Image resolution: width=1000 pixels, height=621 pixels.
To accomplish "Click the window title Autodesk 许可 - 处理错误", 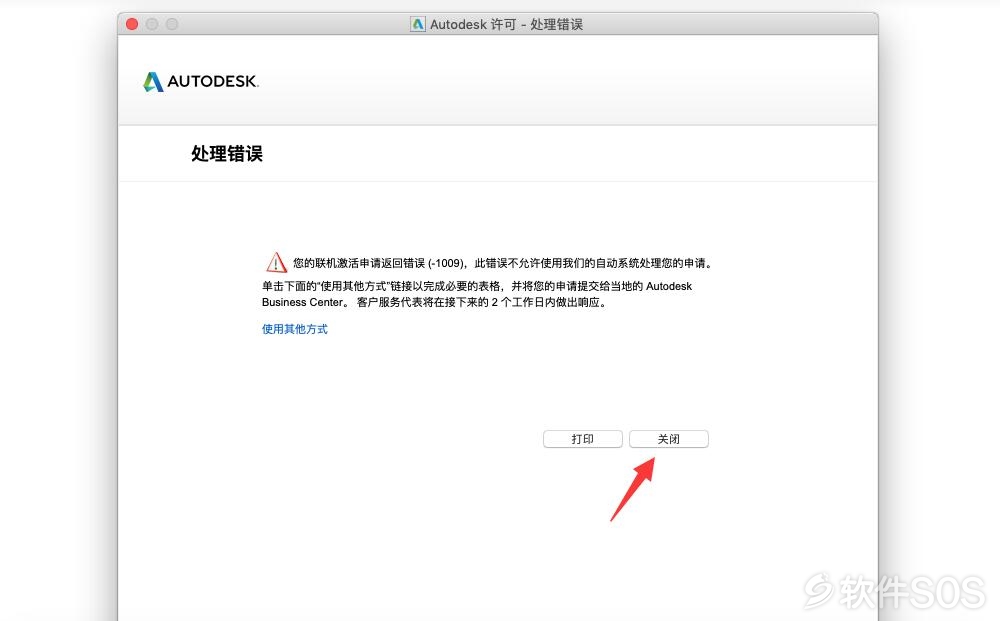I will [506, 24].
